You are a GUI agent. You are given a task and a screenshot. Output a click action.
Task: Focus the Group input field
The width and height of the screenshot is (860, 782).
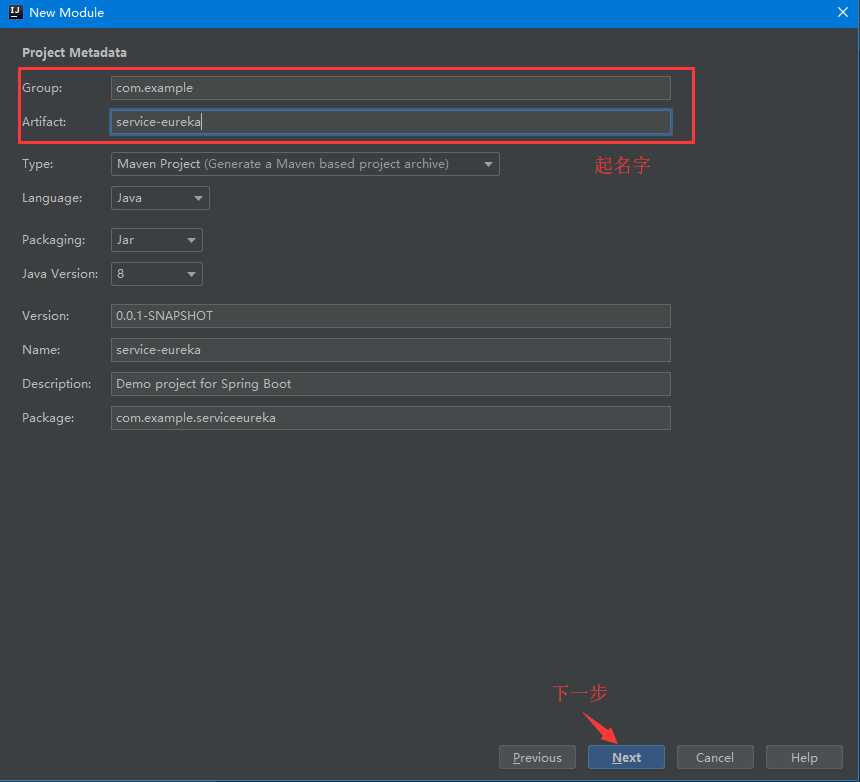391,88
